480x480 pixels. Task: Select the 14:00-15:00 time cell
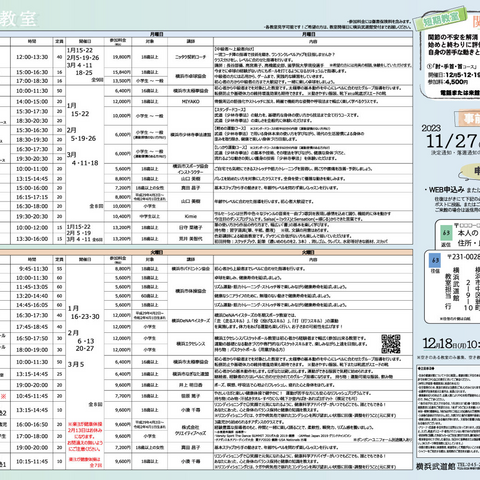(32, 101)
